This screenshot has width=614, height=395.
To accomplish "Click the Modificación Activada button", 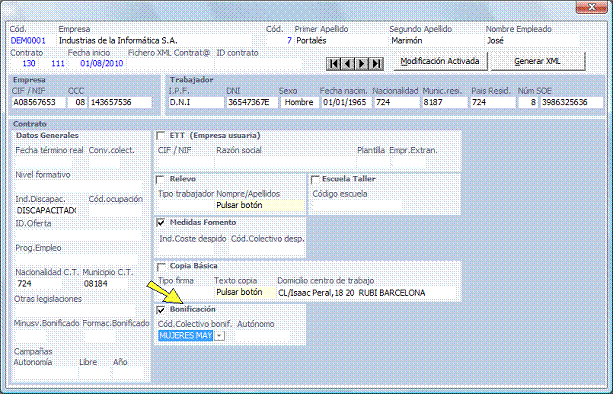I will pos(440,61).
